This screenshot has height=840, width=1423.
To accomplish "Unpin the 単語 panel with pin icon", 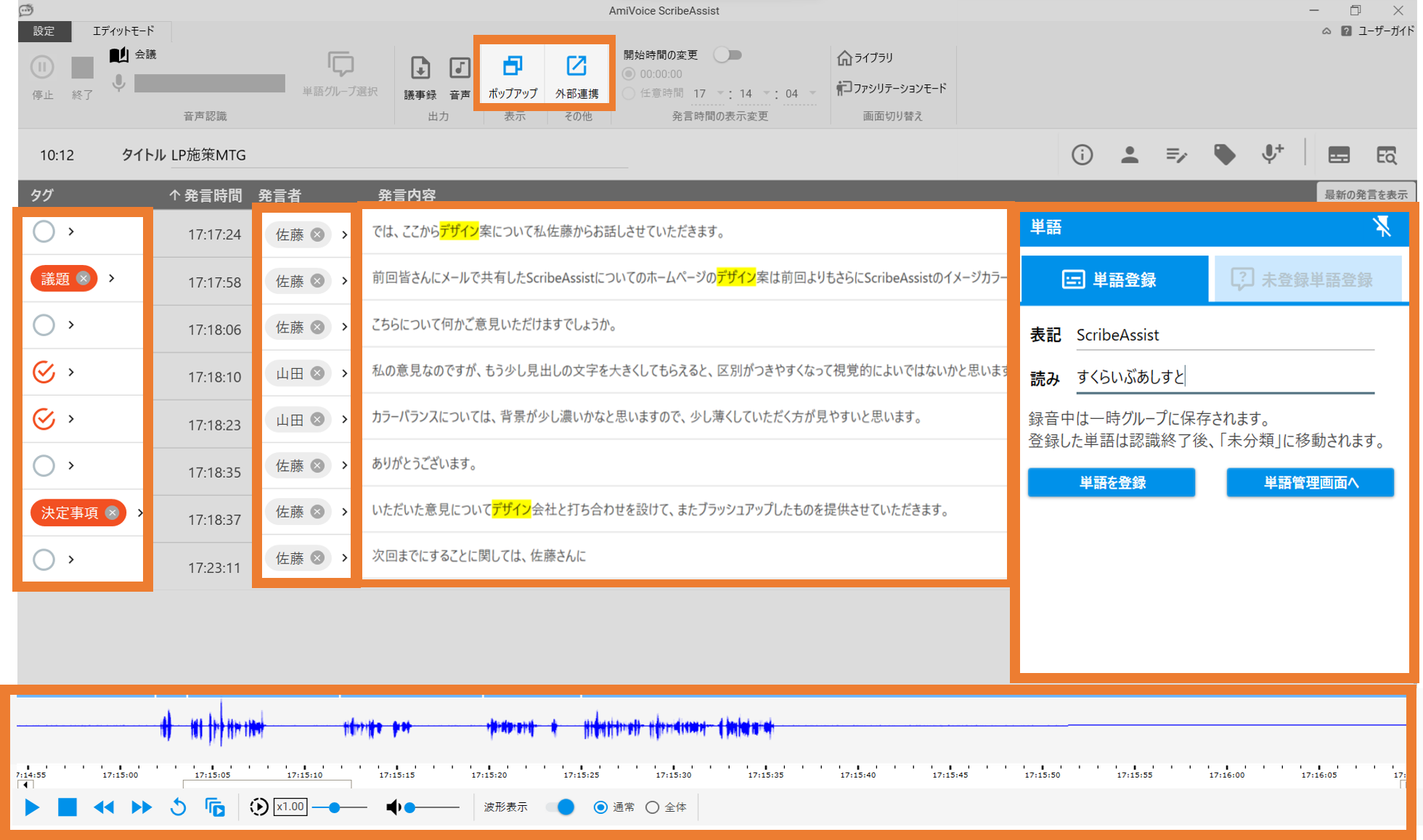I will pyautogui.click(x=1382, y=227).
